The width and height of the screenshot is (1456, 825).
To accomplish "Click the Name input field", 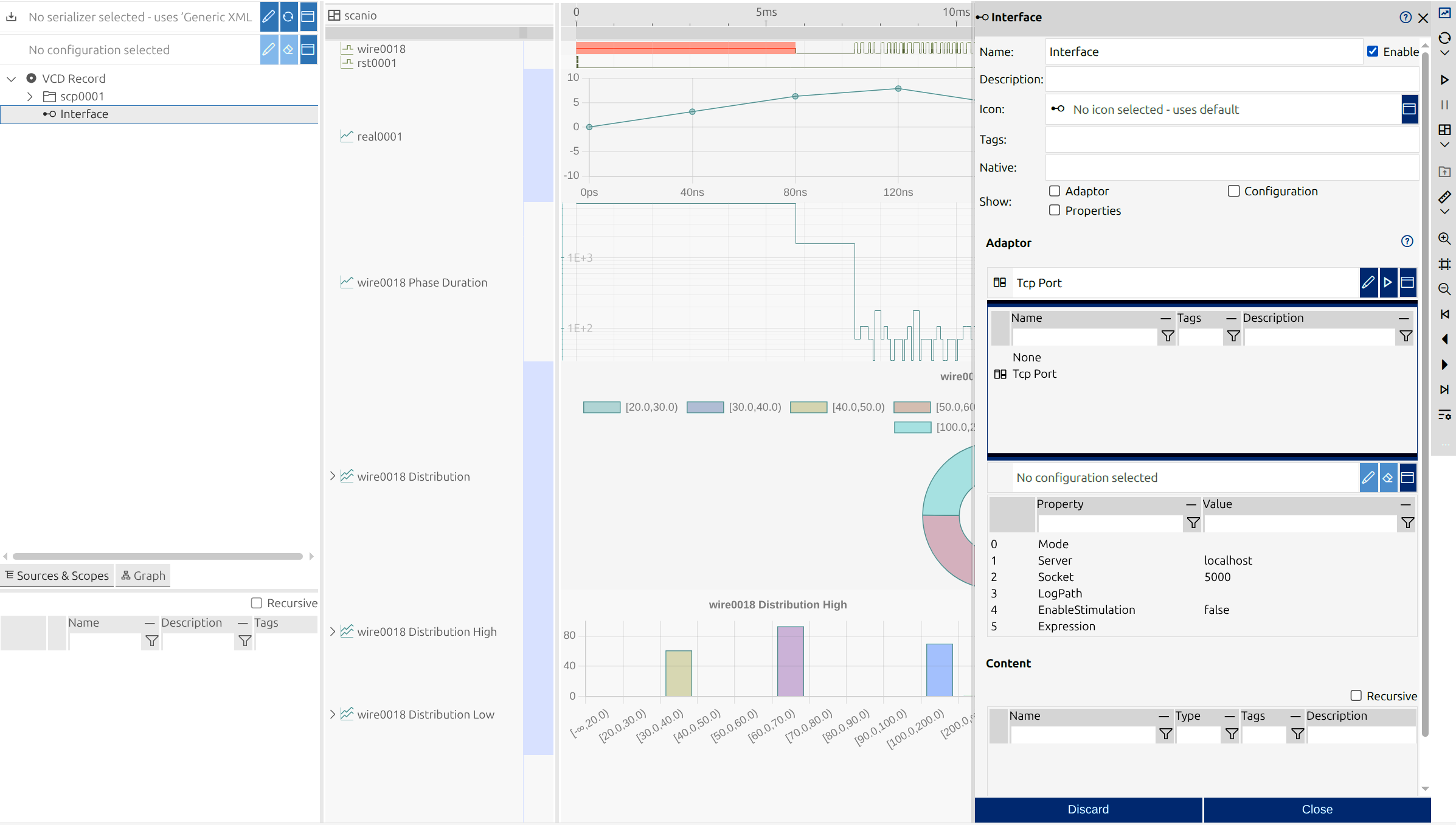I will coord(1203,52).
